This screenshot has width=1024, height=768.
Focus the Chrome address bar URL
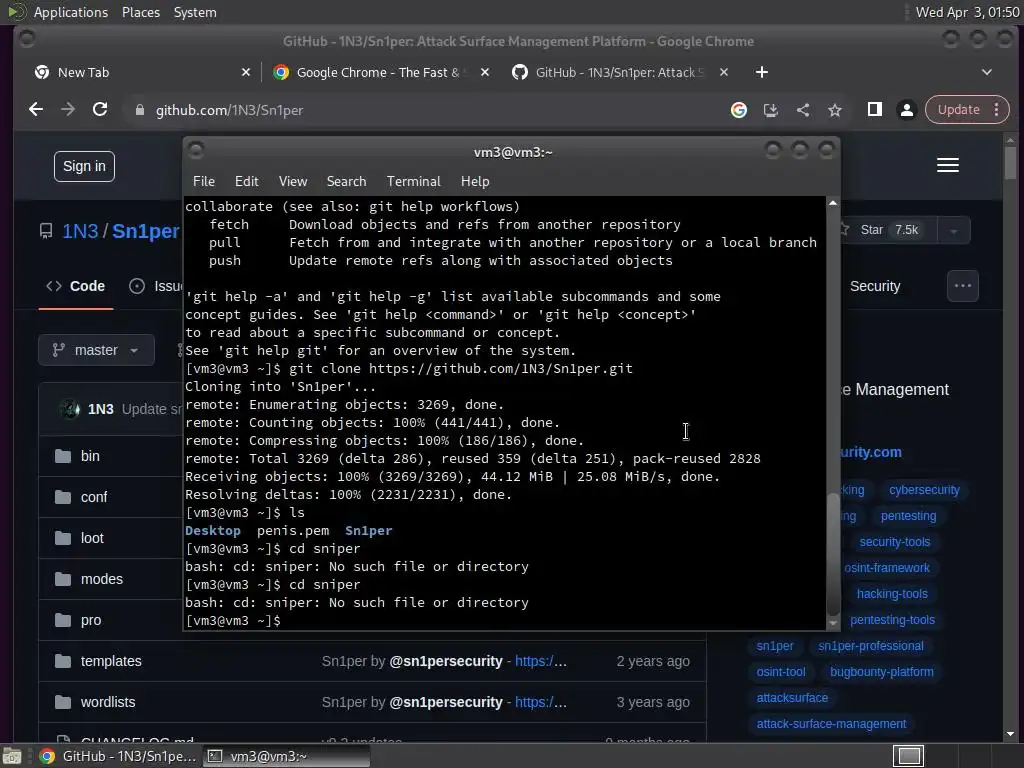point(229,110)
